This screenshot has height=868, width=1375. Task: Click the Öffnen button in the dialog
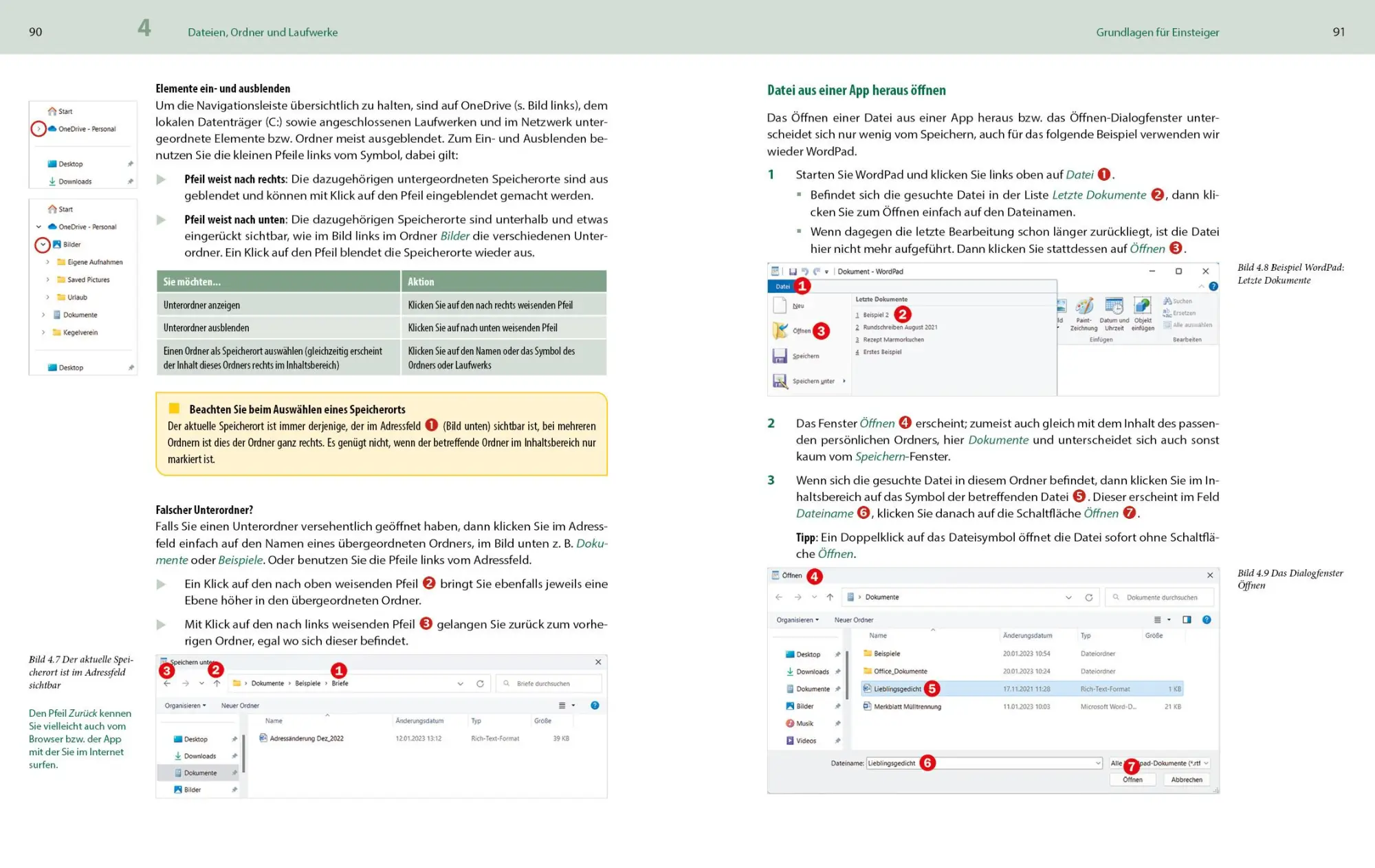coord(1132,780)
